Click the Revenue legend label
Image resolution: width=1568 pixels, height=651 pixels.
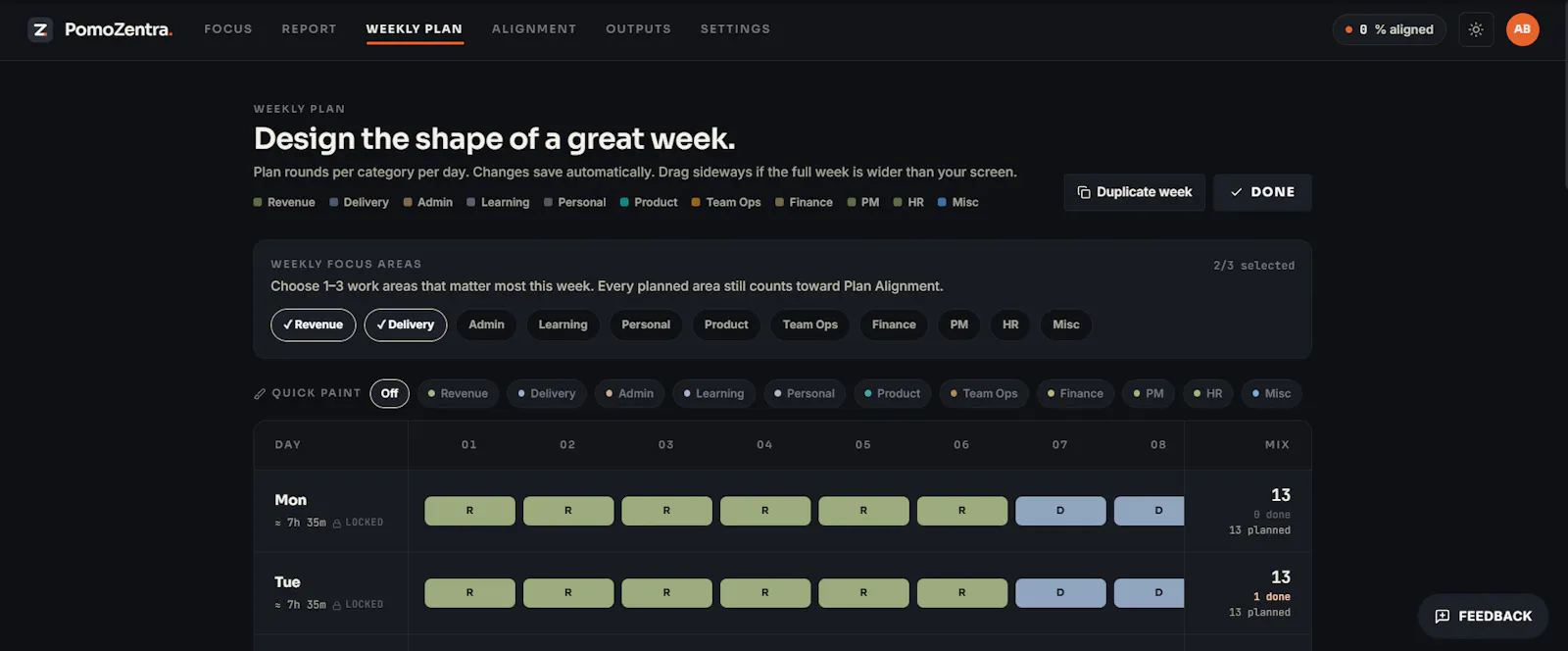(x=291, y=203)
